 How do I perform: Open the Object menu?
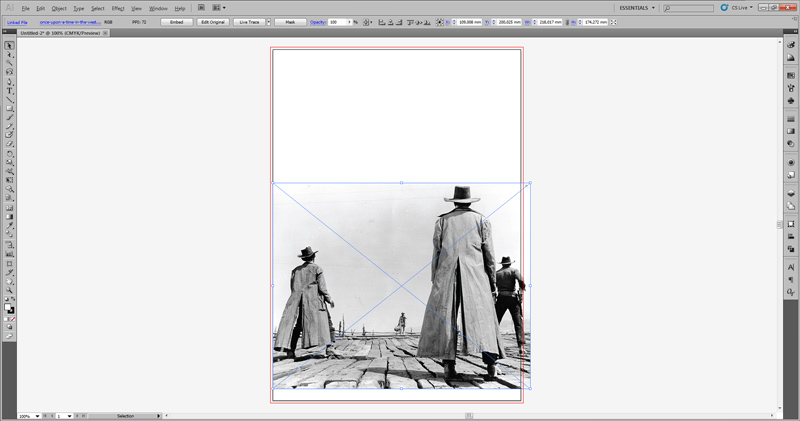pos(59,8)
